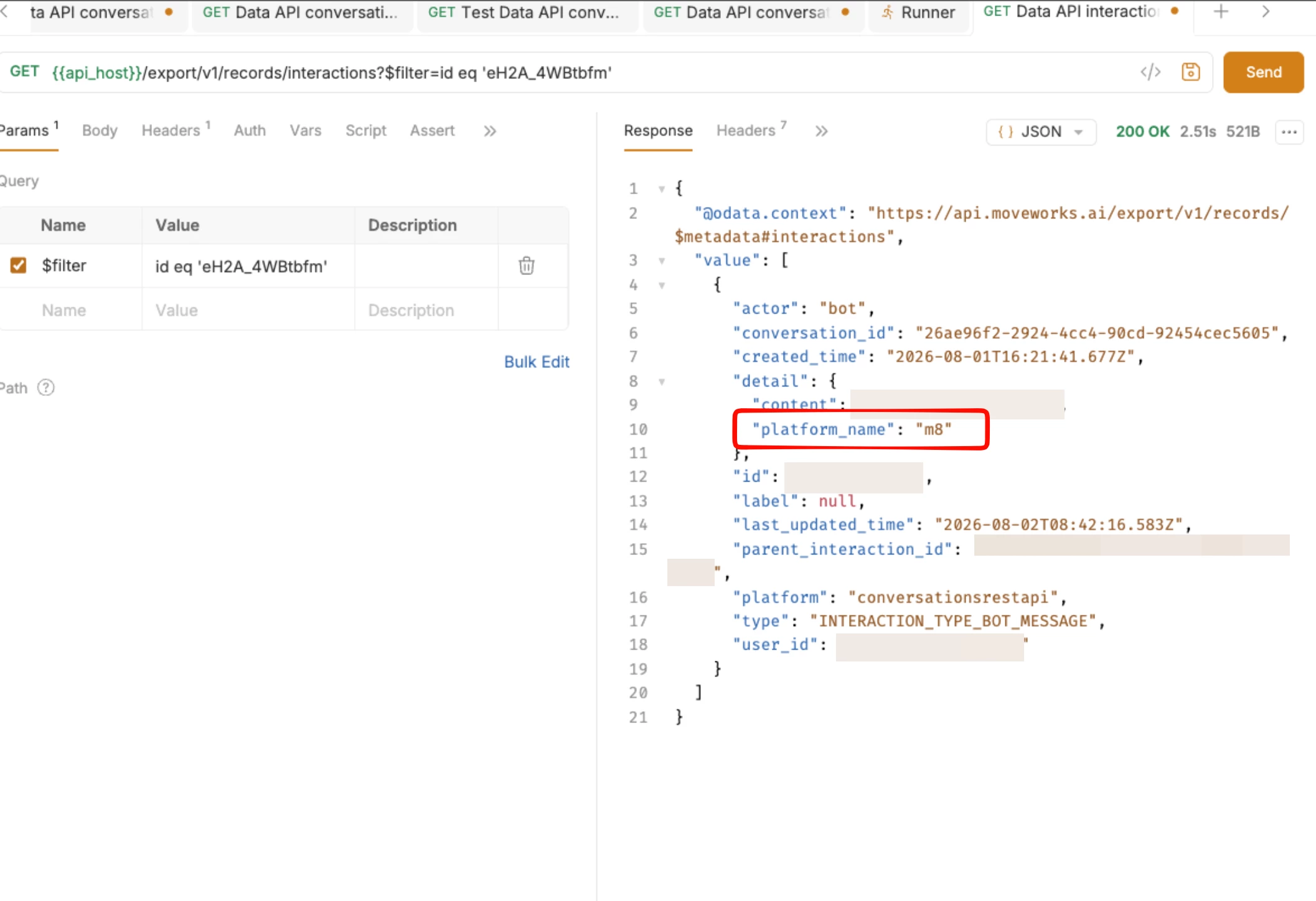Click the @odata.context URL value
This screenshot has width=1316, height=901.
pos(982,225)
